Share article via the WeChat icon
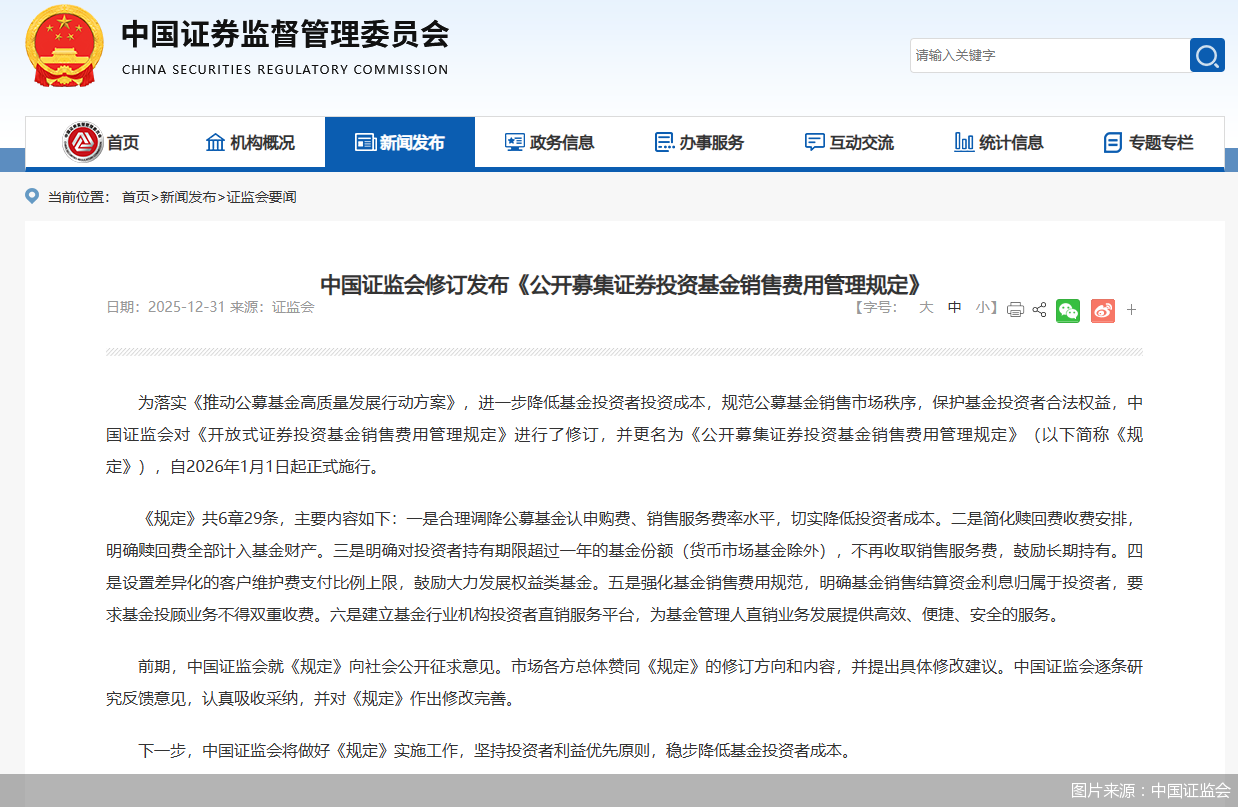The width and height of the screenshot is (1238, 807). (x=1067, y=310)
